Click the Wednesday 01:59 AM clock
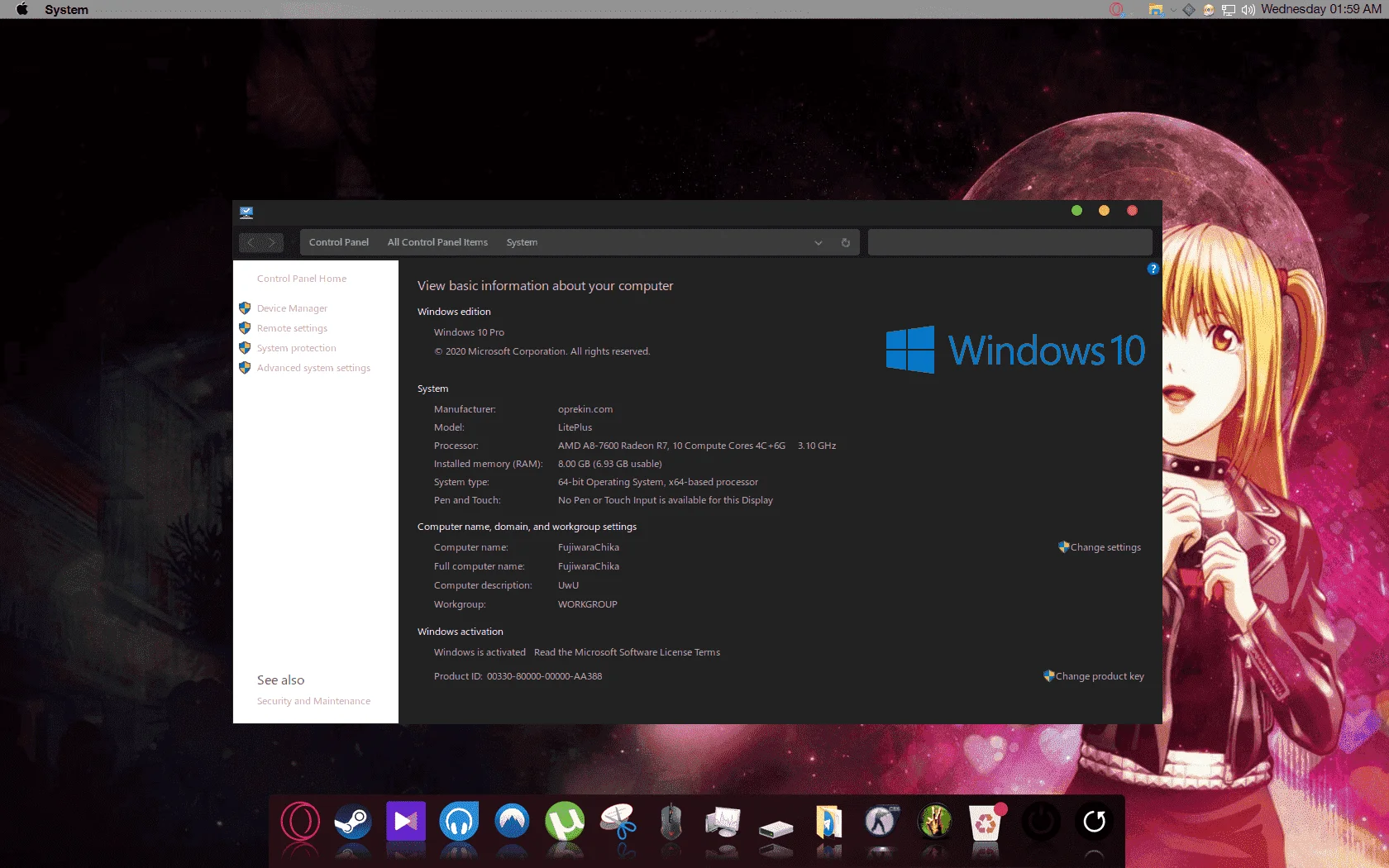This screenshot has width=1389, height=868. (x=1321, y=9)
